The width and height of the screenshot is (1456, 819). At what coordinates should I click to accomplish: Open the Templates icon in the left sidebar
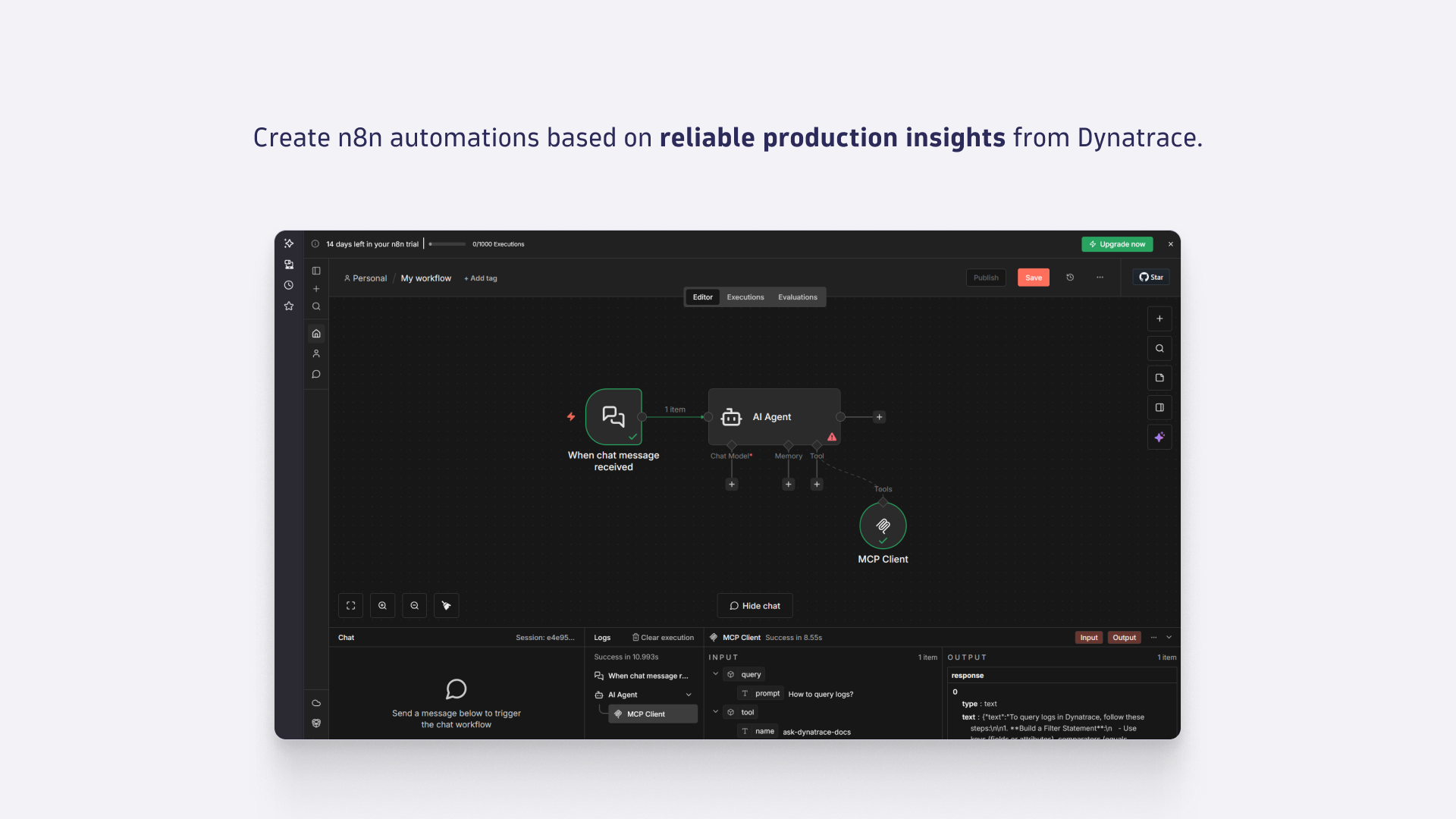coord(289,265)
